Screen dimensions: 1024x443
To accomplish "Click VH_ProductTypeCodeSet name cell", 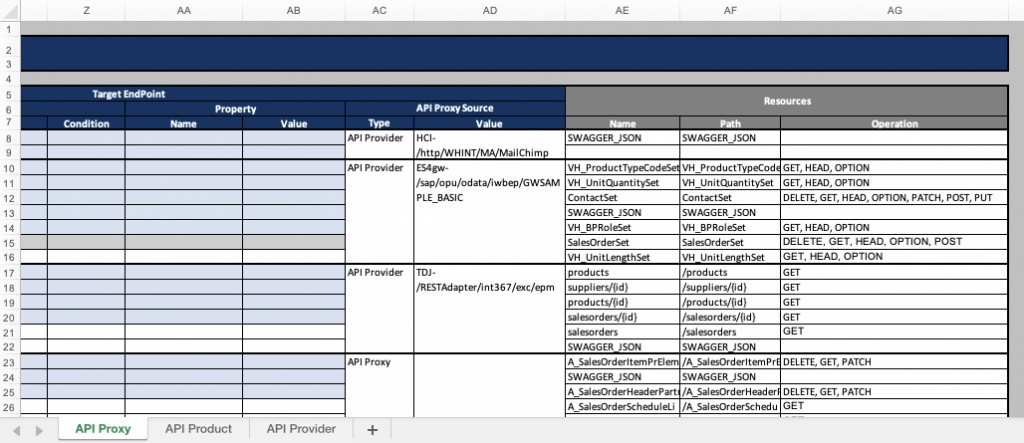I will point(622,168).
